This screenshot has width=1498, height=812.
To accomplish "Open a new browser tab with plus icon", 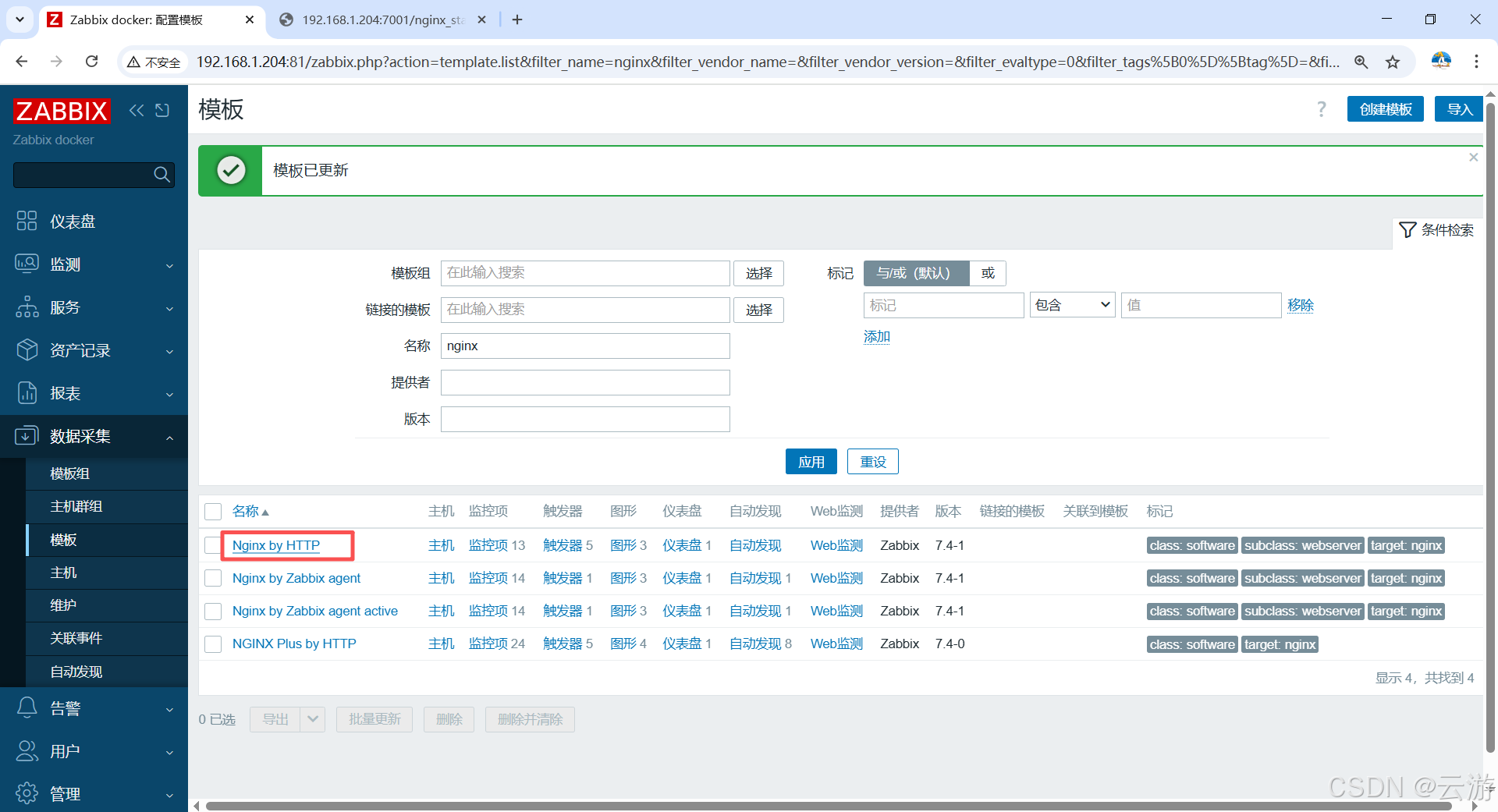I will tap(517, 20).
